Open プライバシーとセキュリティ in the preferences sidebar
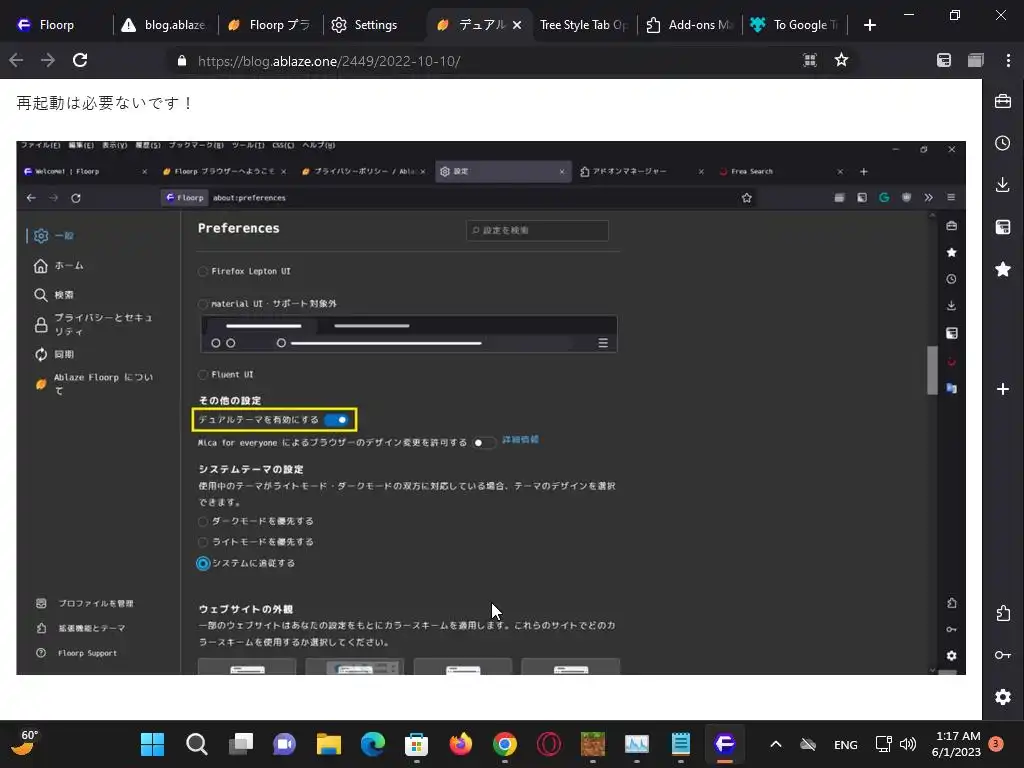 95,324
